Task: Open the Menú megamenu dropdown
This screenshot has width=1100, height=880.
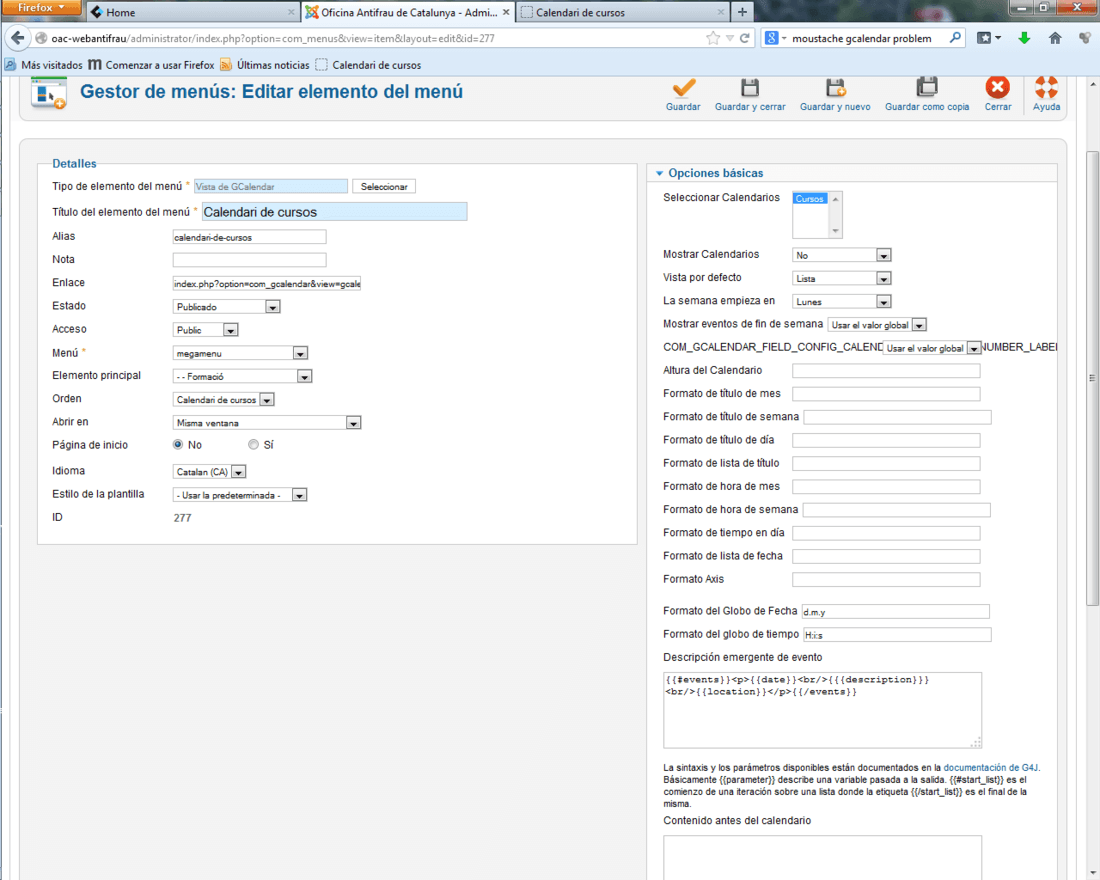Action: click(240, 353)
